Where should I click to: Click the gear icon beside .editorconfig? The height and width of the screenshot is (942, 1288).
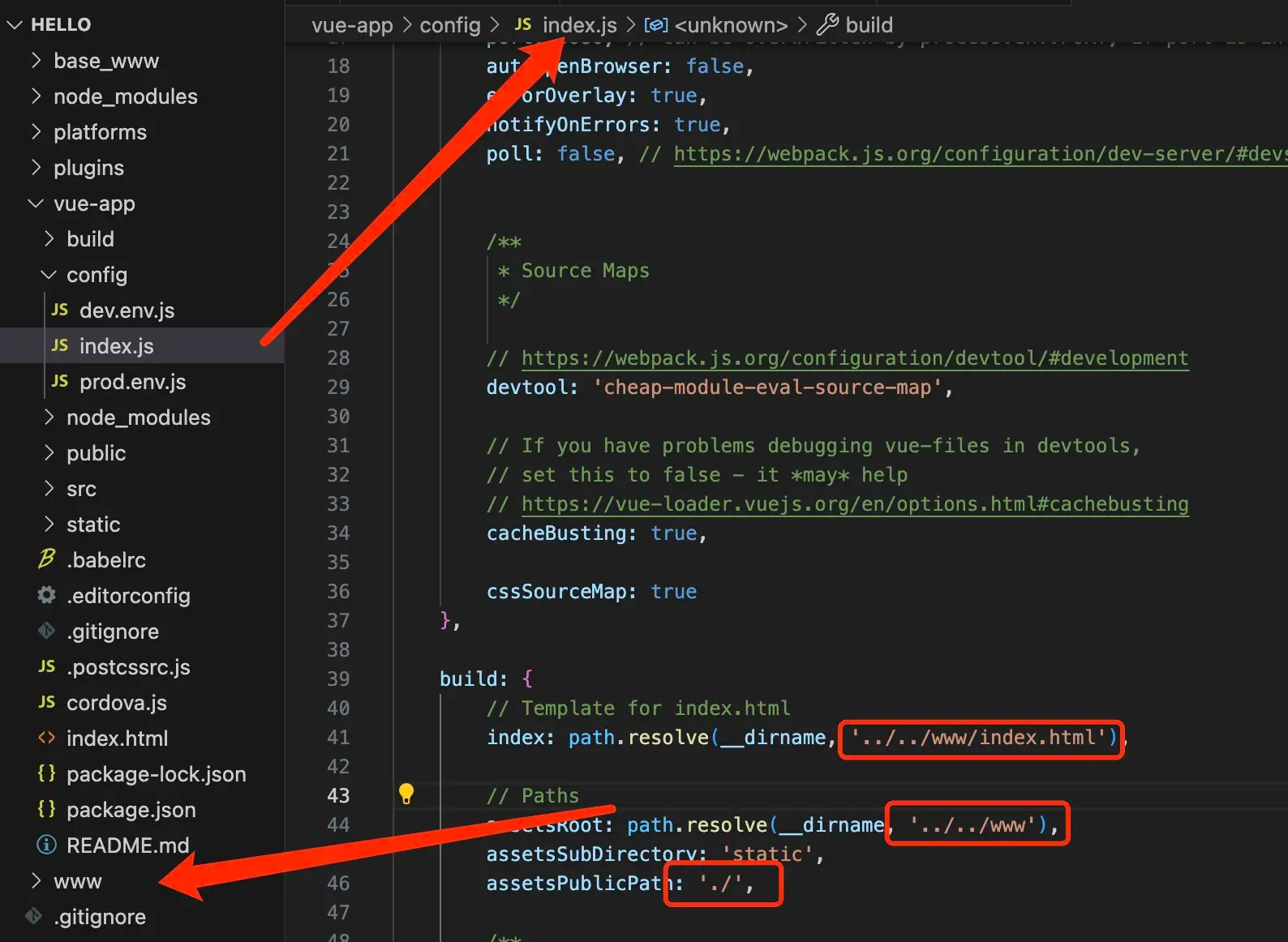click(46, 595)
